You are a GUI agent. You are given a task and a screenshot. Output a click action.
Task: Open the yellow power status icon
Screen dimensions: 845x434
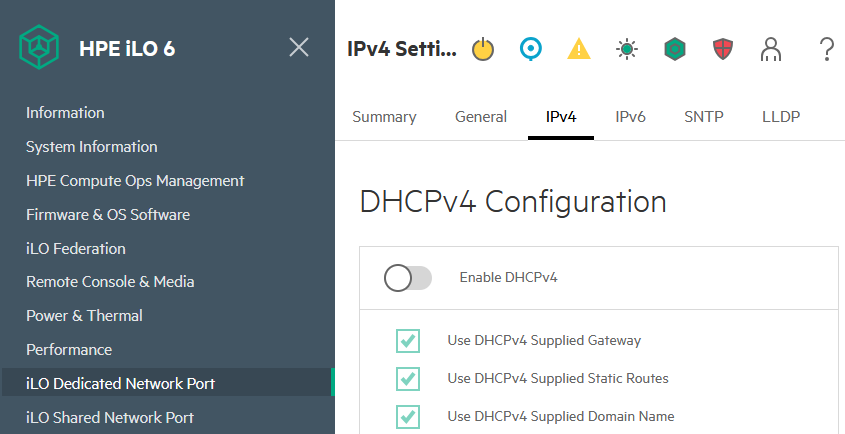coord(483,49)
